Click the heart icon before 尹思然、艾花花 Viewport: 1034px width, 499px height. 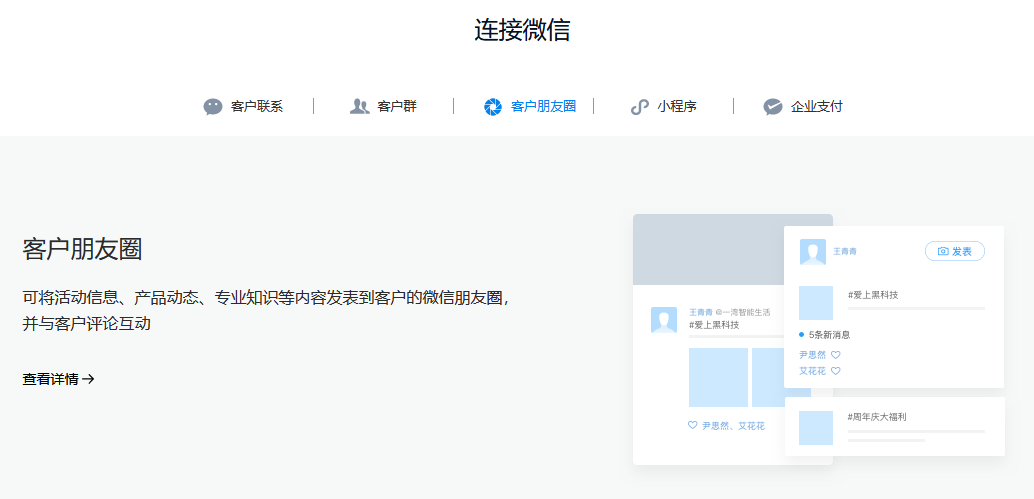pyautogui.click(x=692, y=425)
